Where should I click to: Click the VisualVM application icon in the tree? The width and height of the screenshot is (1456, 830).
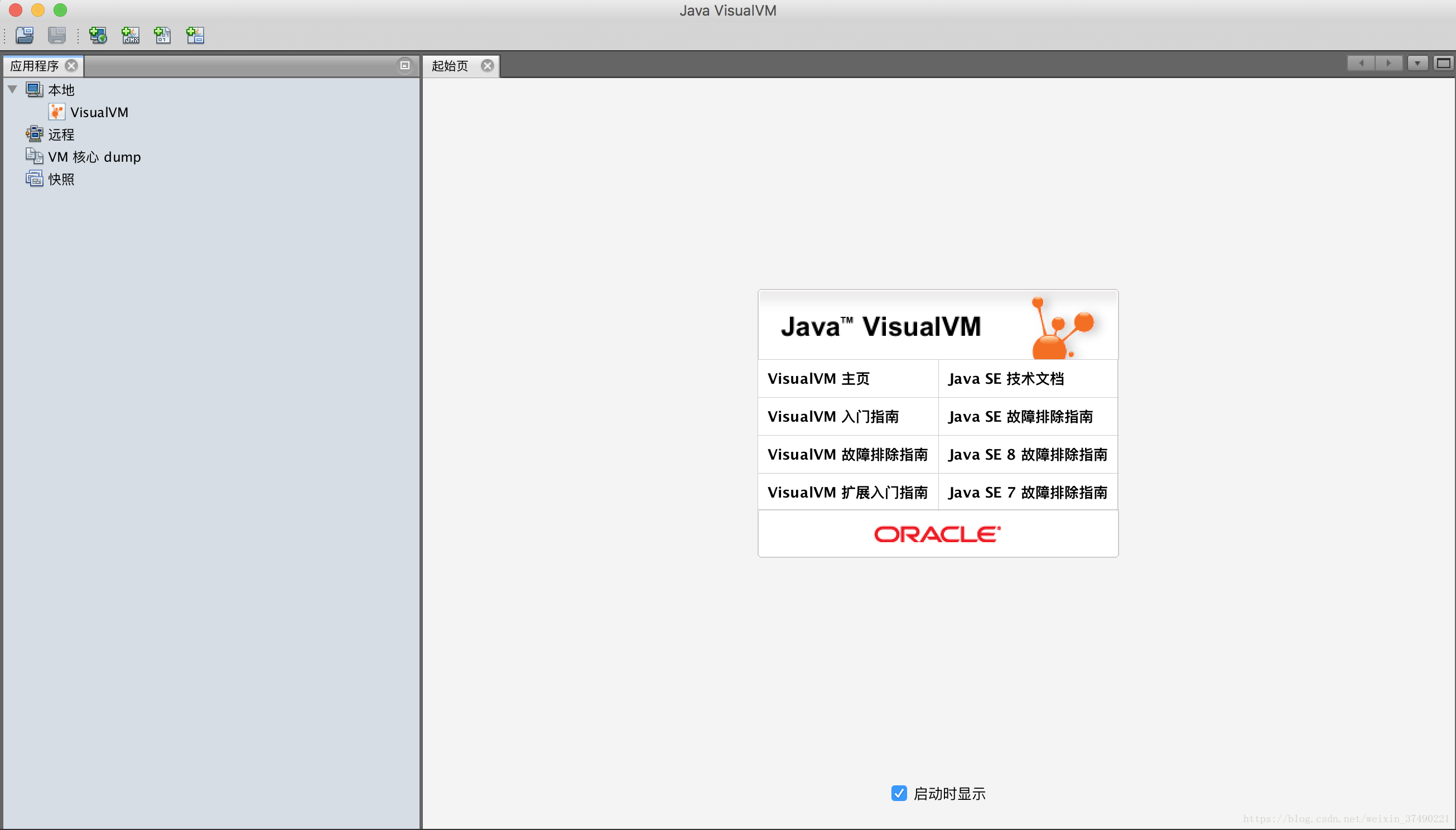tap(56, 112)
